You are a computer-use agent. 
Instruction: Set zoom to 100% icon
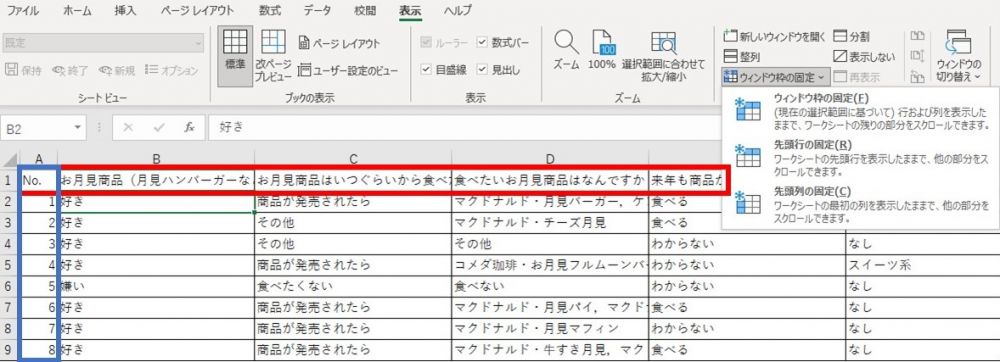tap(601, 50)
